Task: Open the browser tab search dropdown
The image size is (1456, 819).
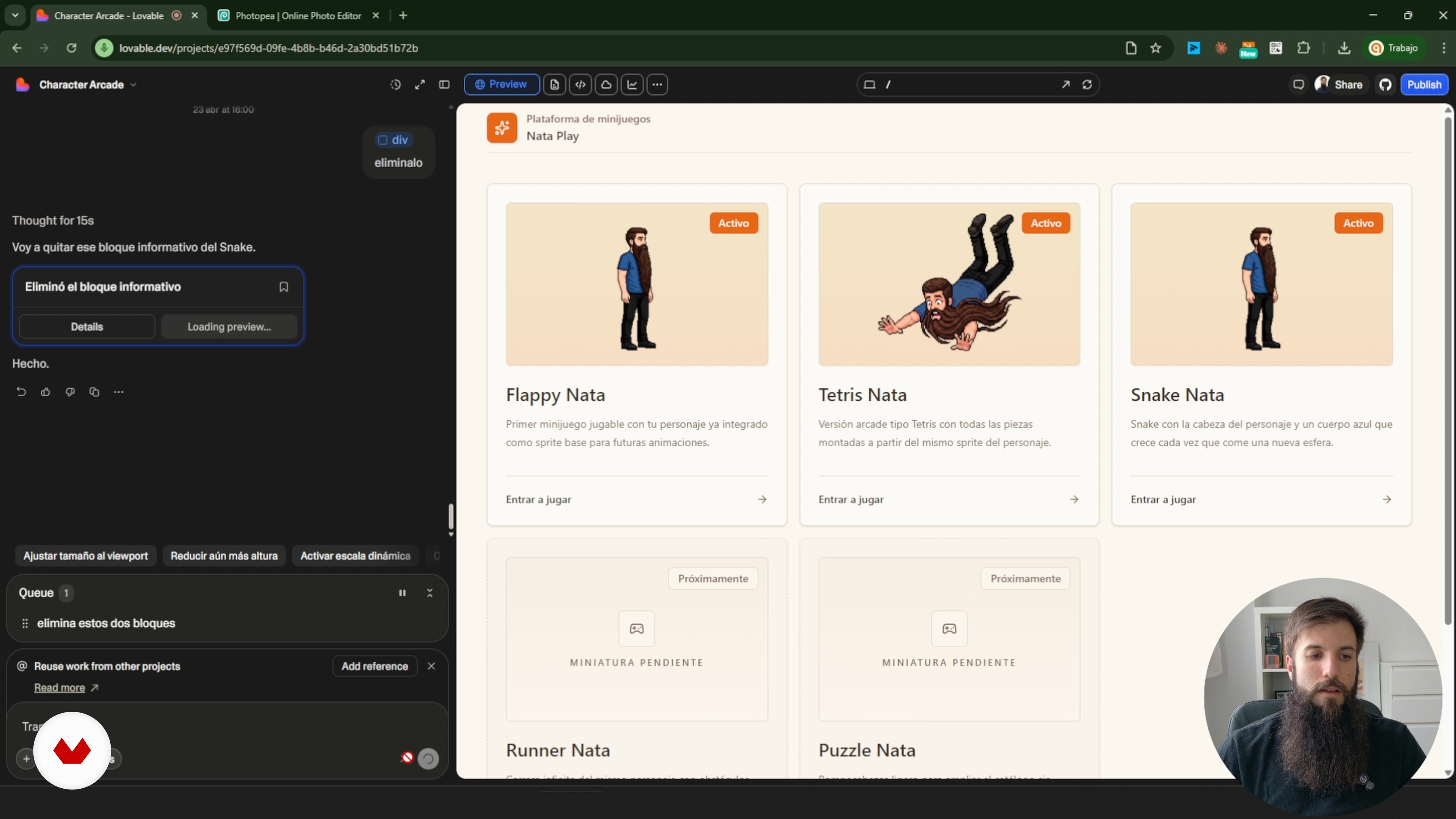Action: click(15, 16)
